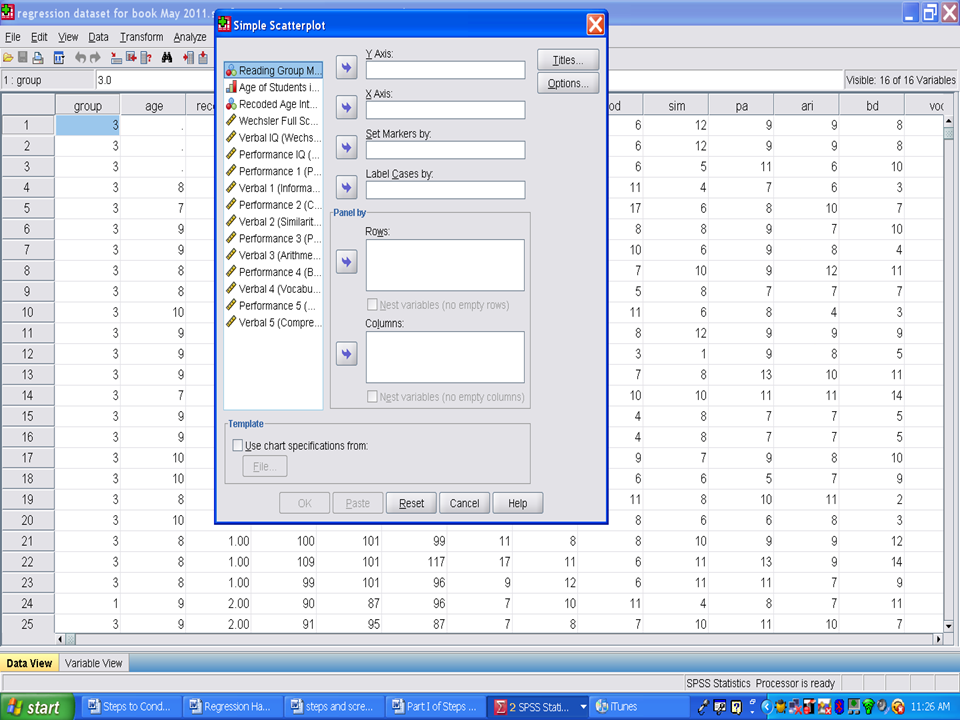Viewport: 960px width, 720px height.
Task: Enable Use chart specifications from checkbox
Action: point(237,446)
